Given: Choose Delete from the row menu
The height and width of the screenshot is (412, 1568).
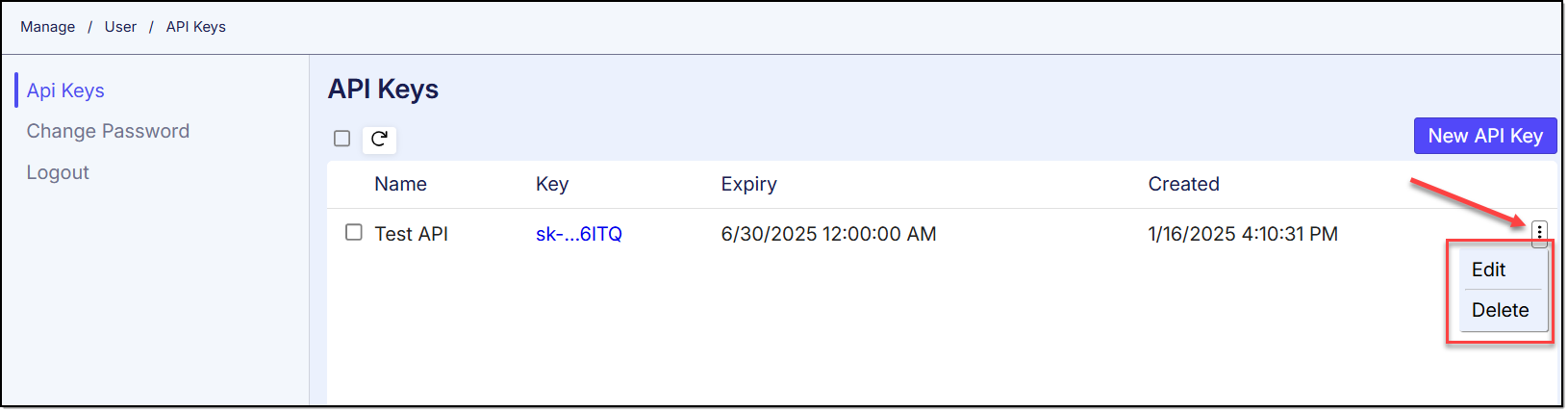Looking at the screenshot, I should 1500,310.
